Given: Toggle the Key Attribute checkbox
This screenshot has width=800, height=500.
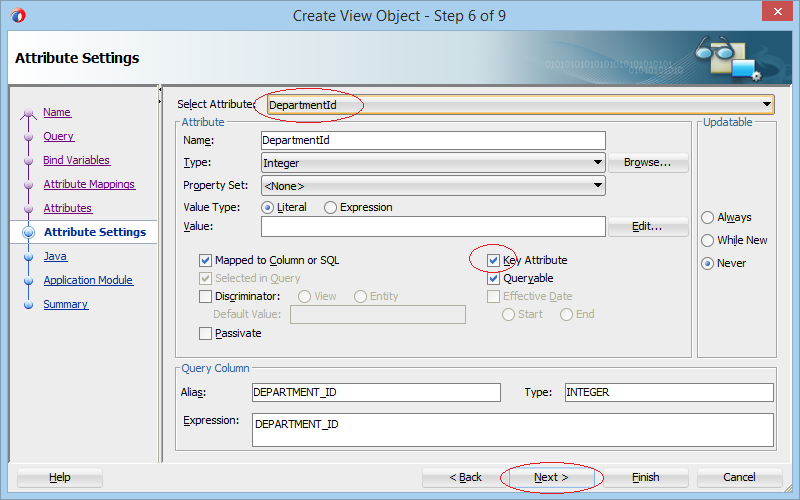Looking at the screenshot, I should click(x=493, y=261).
